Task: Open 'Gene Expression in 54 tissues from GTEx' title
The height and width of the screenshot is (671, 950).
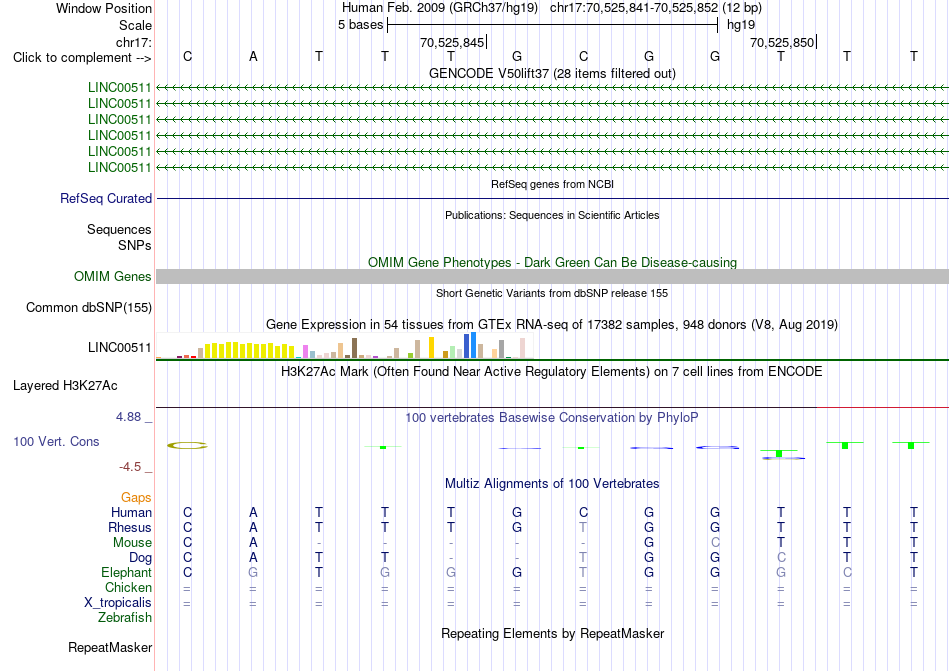Action: [552, 325]
